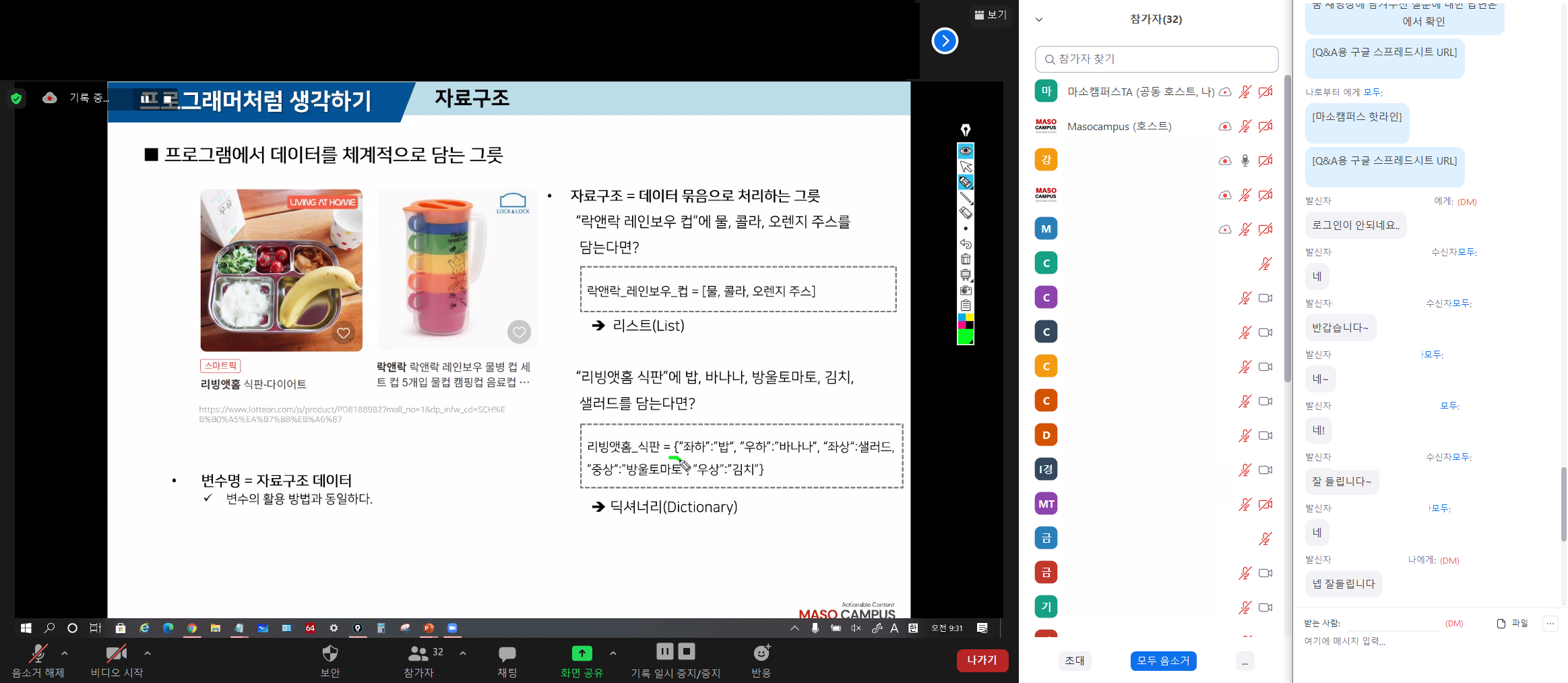The image size is (1568, 683).
Task: Expand share screen options arrow
Action: (x=613, y=653)
